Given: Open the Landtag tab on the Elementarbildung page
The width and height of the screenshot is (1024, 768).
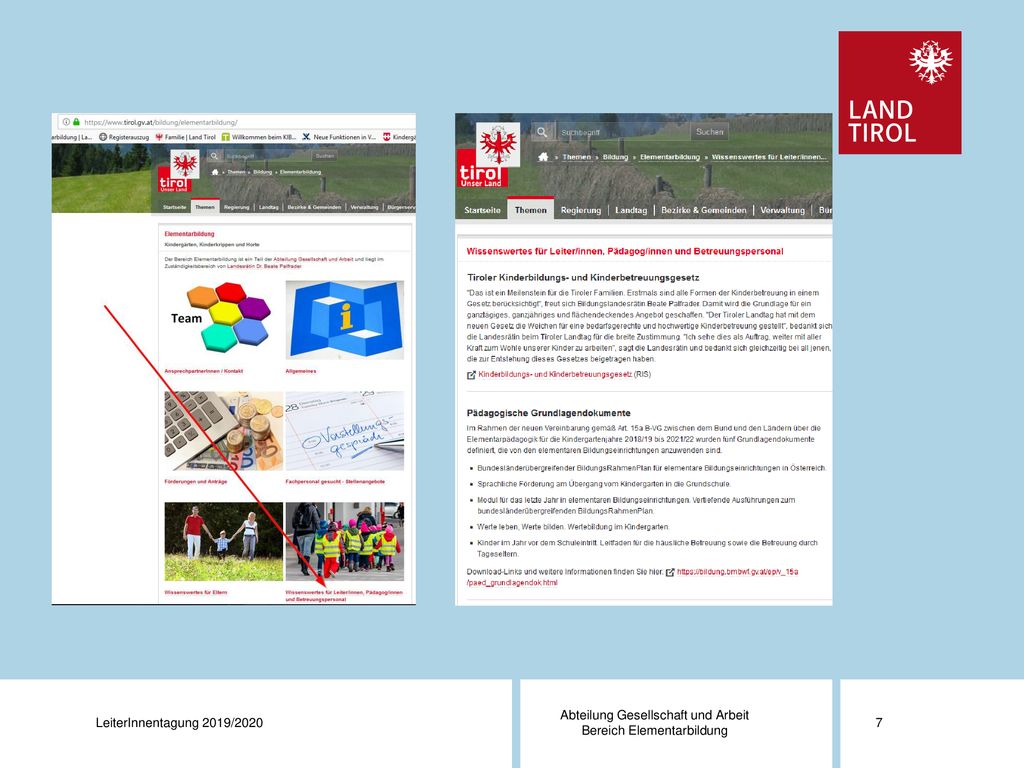Looking at the screenshot, I should [268, 207].
